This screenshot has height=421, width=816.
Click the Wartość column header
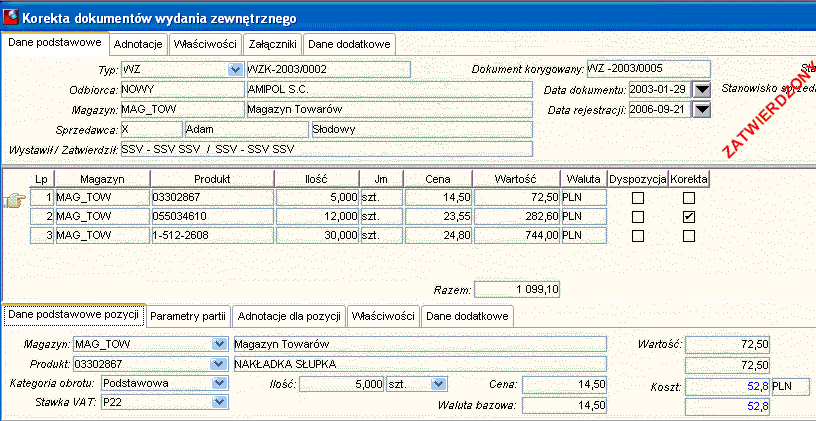point(517,179)
